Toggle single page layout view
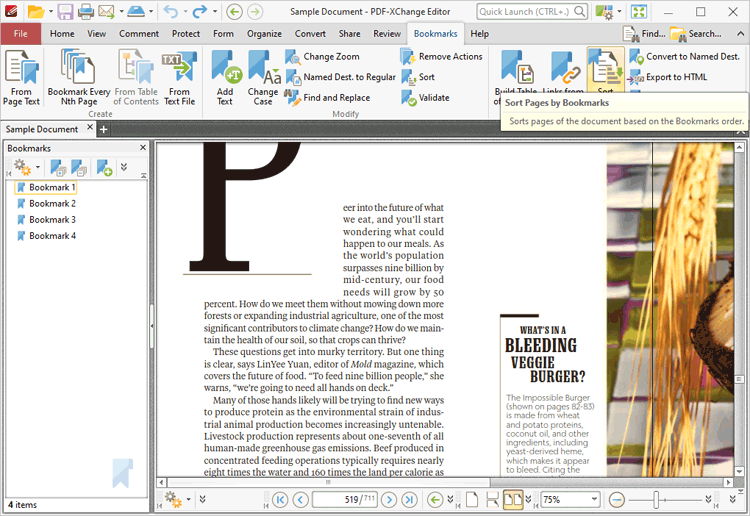Viewport: 750px width, 516px height. coord(472,499)
